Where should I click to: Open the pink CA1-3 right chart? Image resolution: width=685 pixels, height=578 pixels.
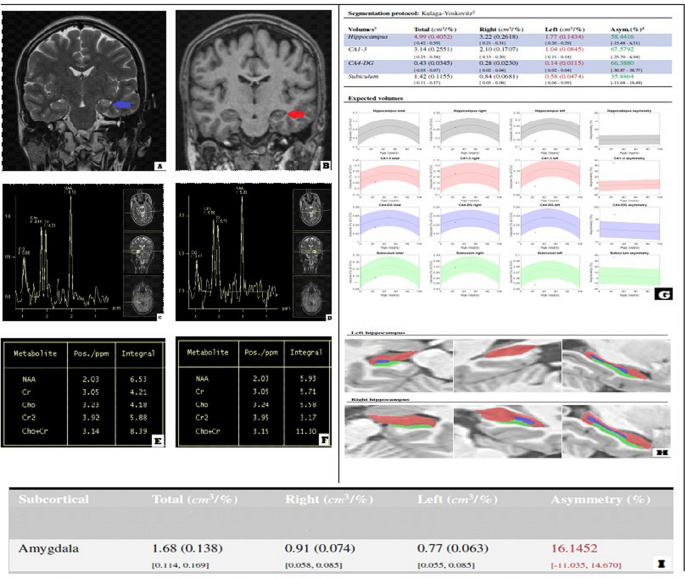point(465,178)
